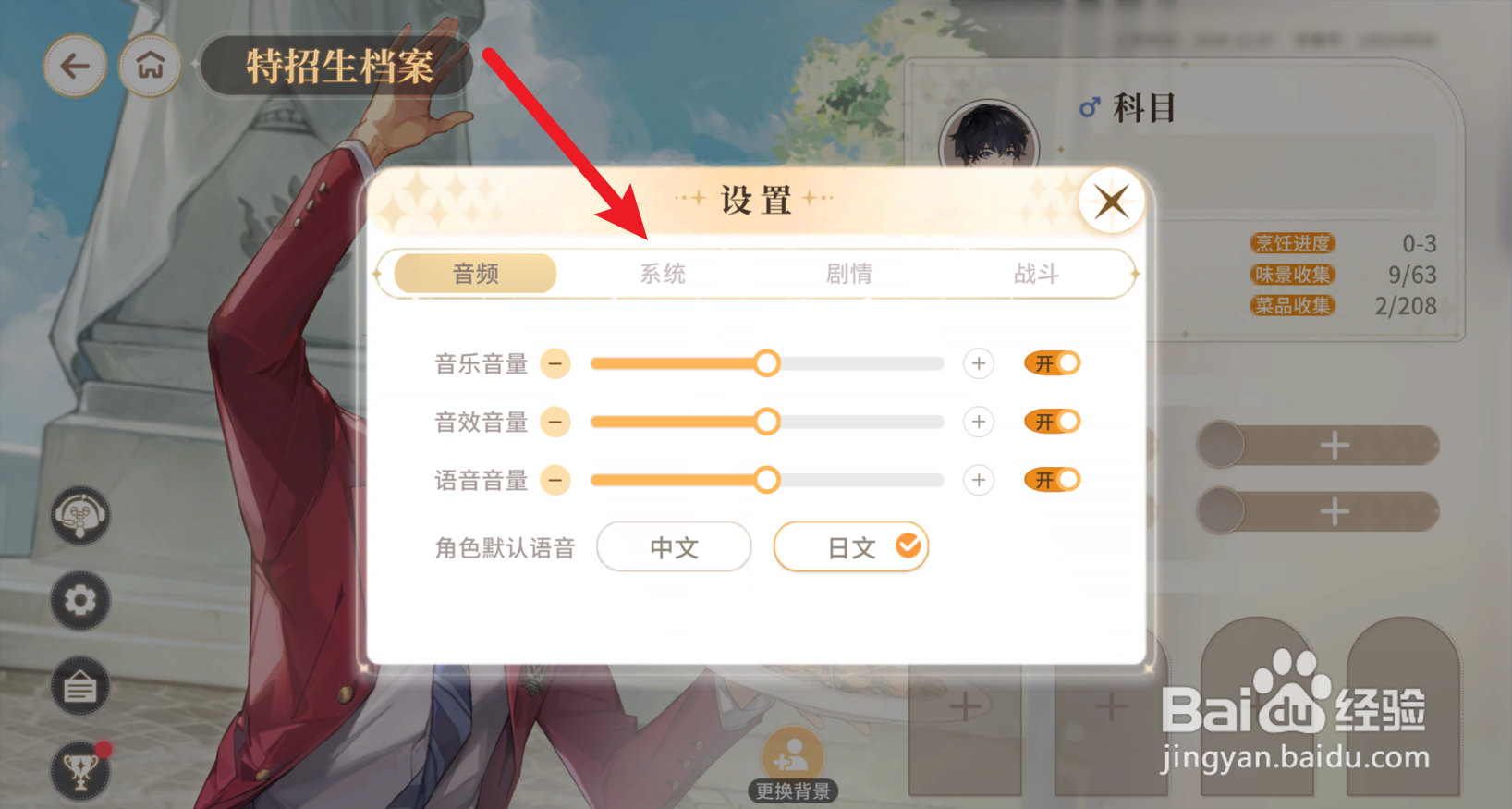Open the briefcase icon on left sidebar
This screenshot has width=1512, height=809.
click(80, 687)
